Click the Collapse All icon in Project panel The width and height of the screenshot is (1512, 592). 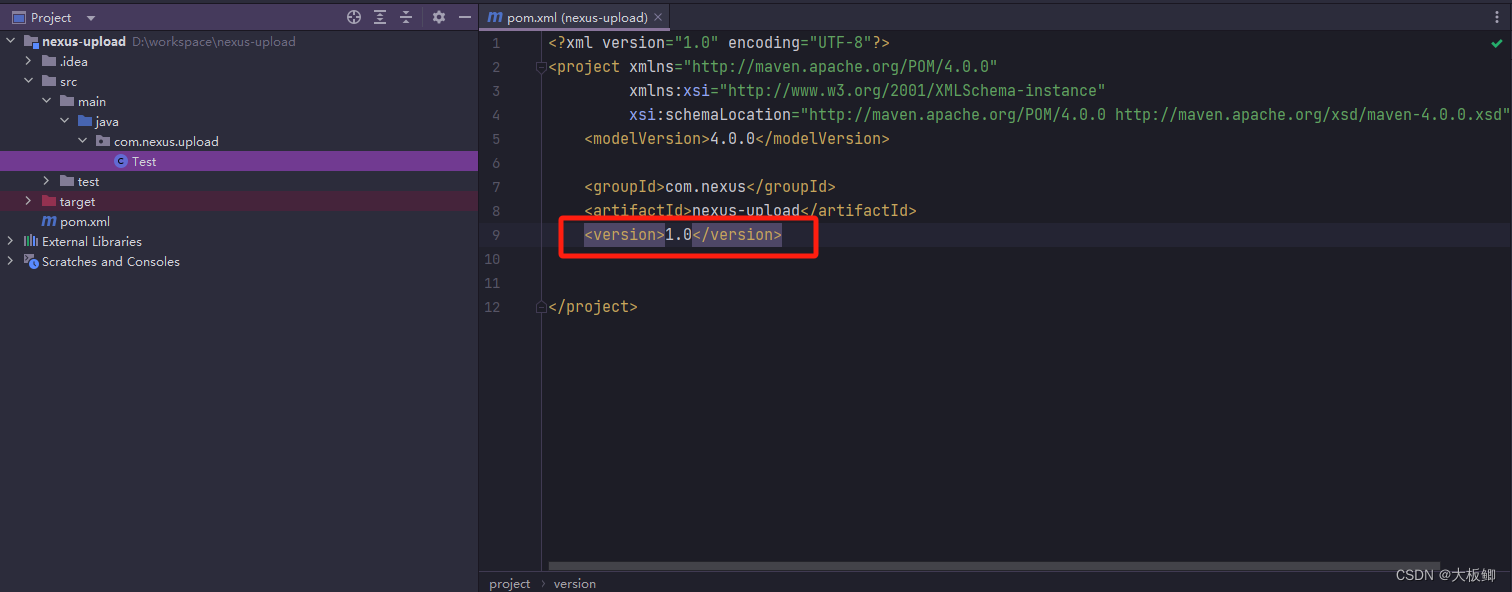coord(406,17)
